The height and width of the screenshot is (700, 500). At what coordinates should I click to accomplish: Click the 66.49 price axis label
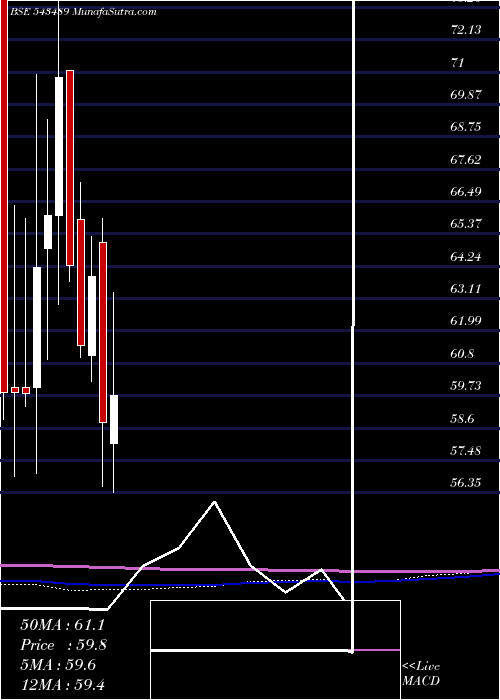[466, 192]
